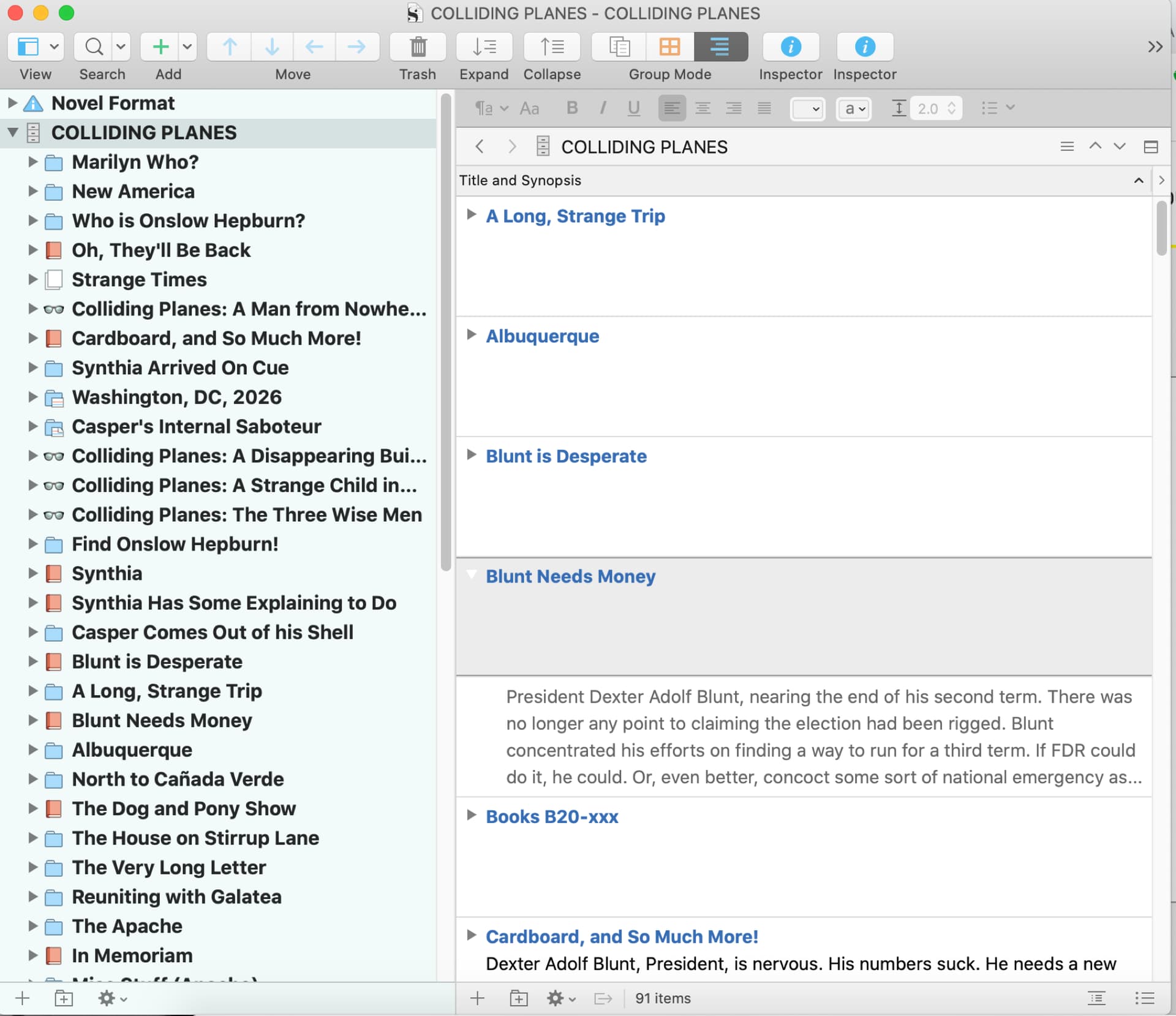Screen dimensions: 1176x1016
Task: Click the line spacing stepper arrows
Action: click(x=951, y=108)
